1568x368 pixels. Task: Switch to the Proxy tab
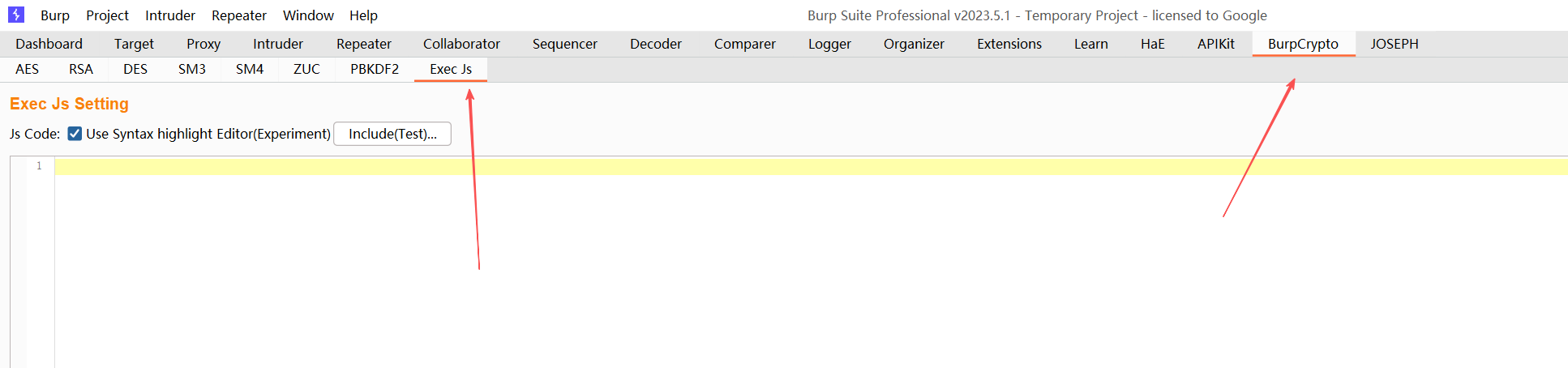click(x=203, y=44)
